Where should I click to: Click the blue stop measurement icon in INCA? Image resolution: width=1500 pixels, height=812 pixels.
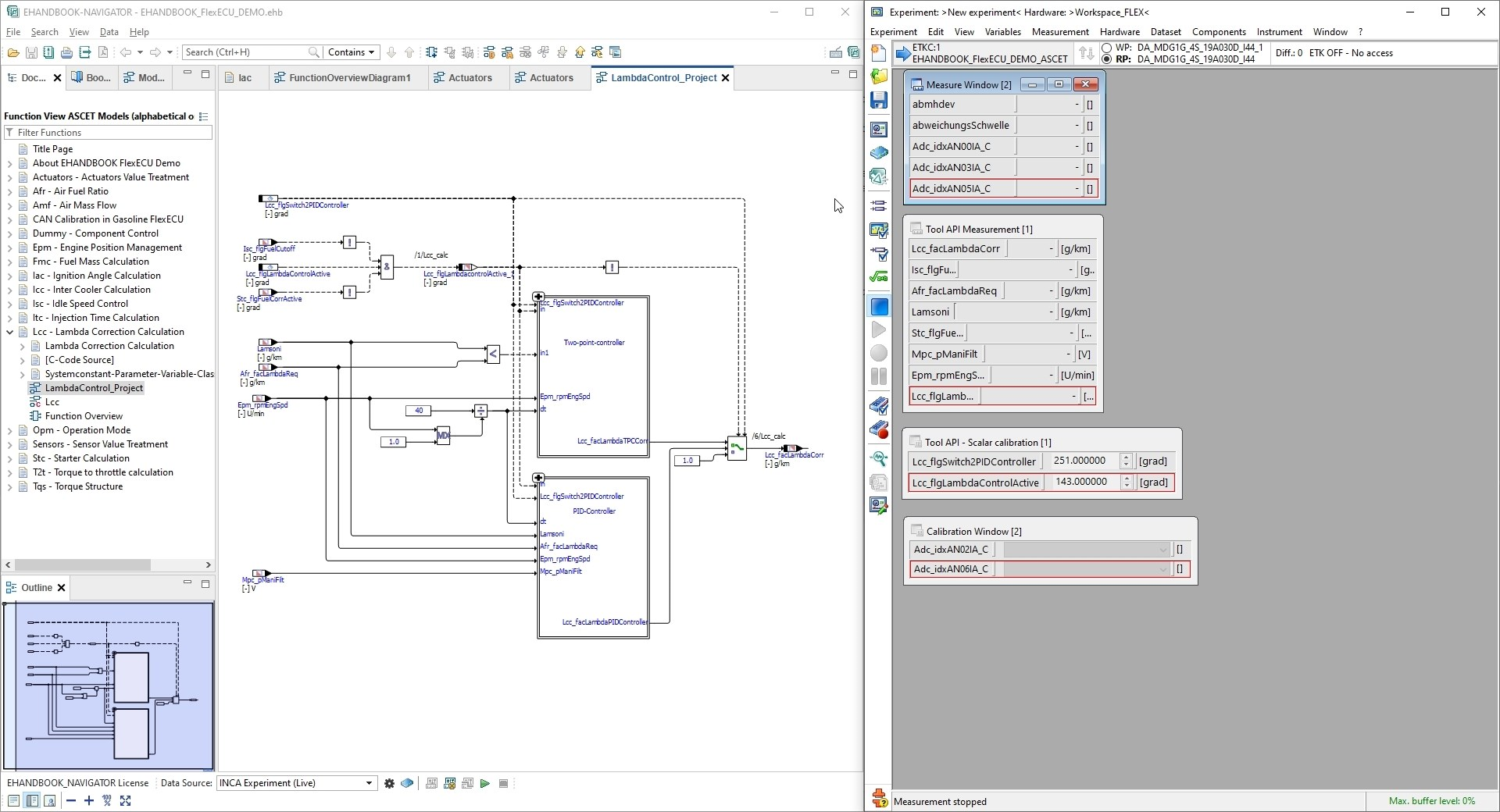(879, 307)
